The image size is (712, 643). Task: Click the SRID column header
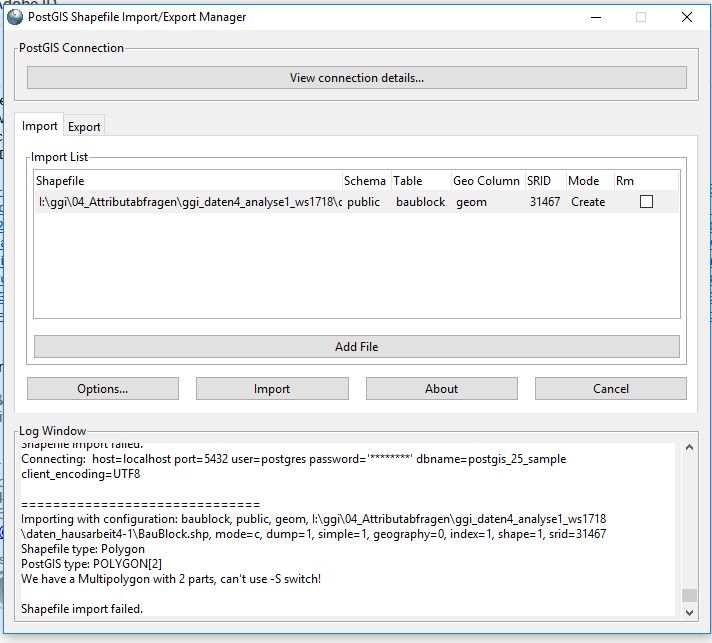(x=545, y=181)
